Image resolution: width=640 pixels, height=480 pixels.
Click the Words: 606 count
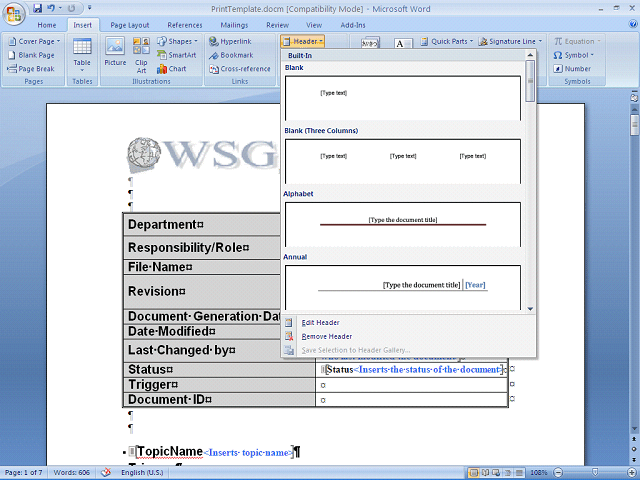(x=71, y=472)
